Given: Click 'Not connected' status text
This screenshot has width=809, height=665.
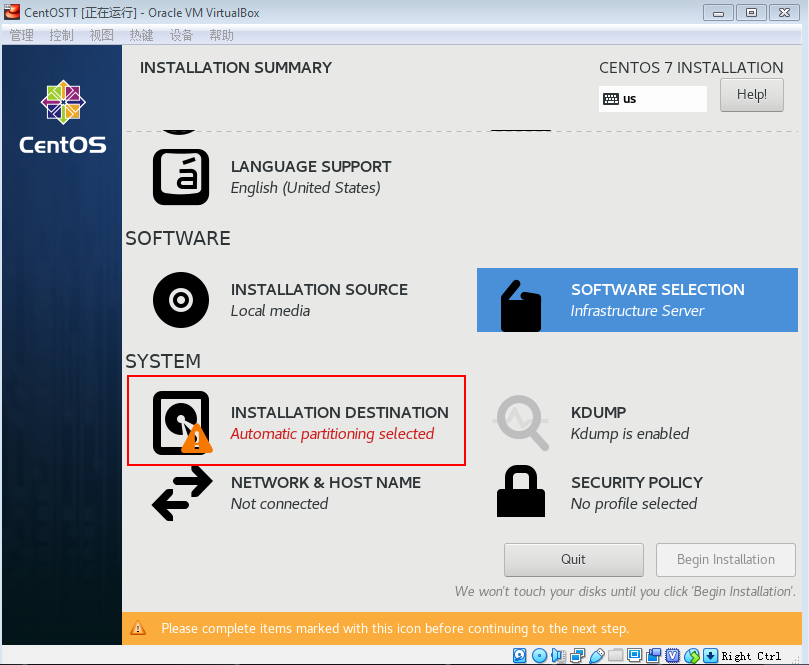Looking at the screenshot, I should 279,504.
